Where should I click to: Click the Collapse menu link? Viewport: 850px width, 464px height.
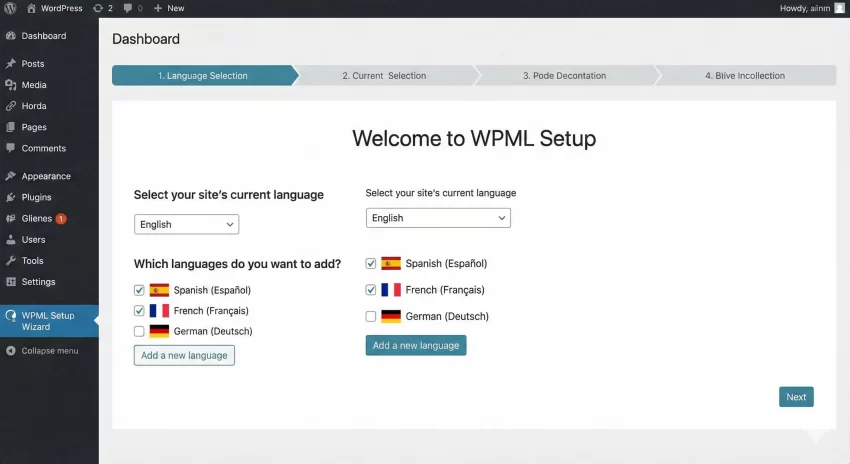[x=49, y=351]
